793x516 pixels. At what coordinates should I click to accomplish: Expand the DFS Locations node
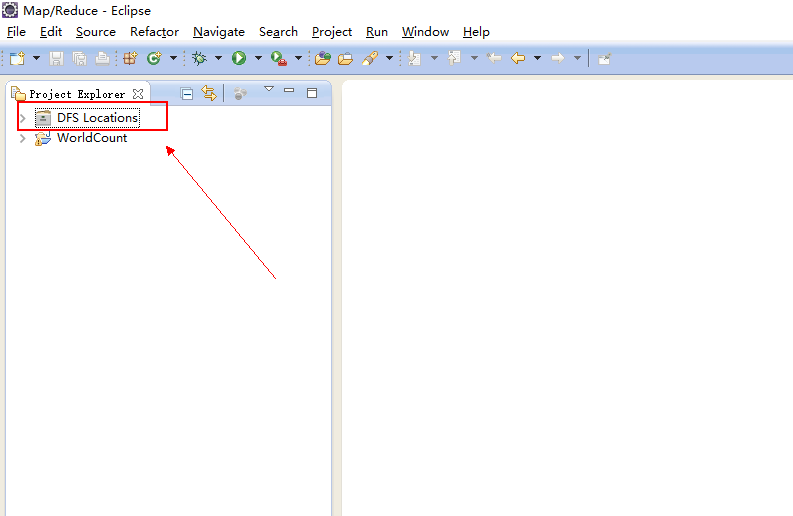[x=22, y=118]
